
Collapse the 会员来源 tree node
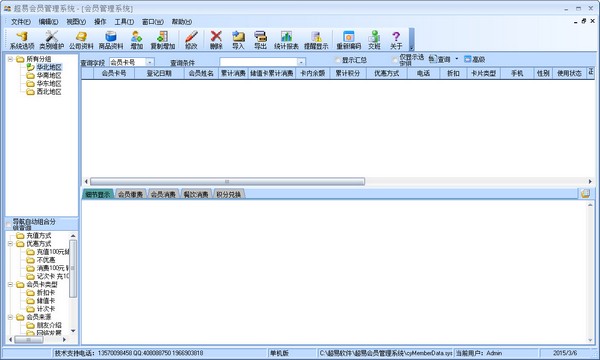click(10, 317)
